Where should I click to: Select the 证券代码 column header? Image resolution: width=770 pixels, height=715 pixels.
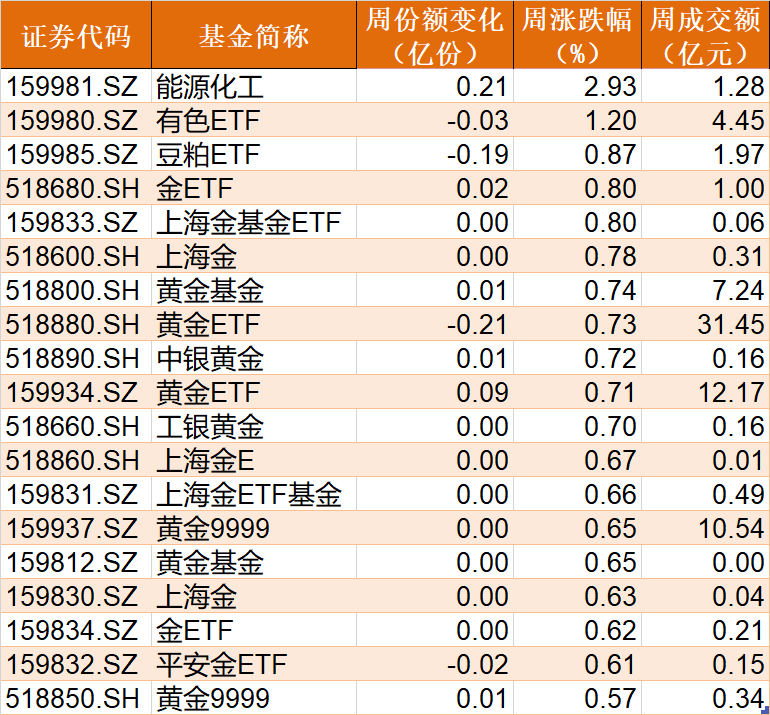(x=76, y=34)
